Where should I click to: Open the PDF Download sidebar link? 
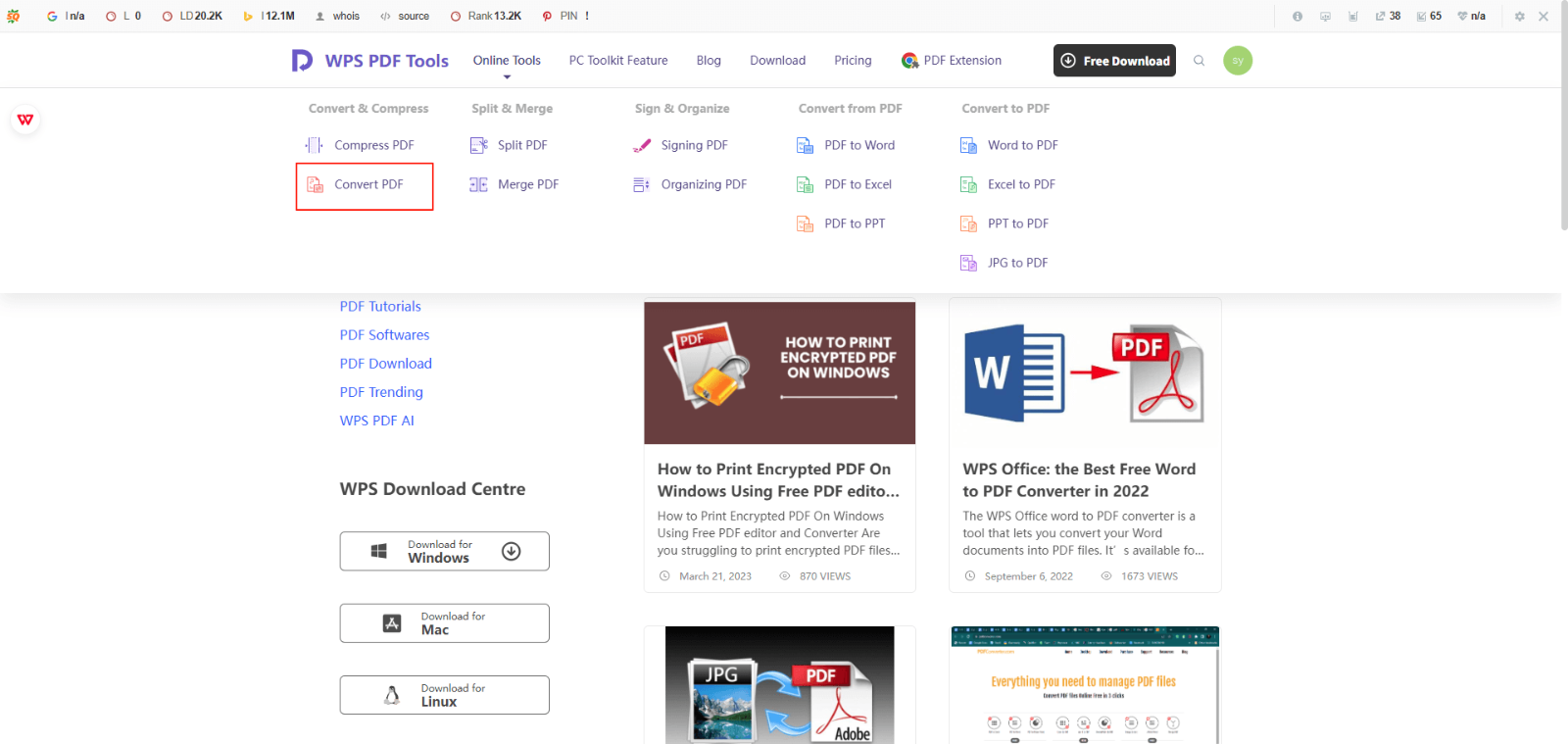click(x=386, y=364)
